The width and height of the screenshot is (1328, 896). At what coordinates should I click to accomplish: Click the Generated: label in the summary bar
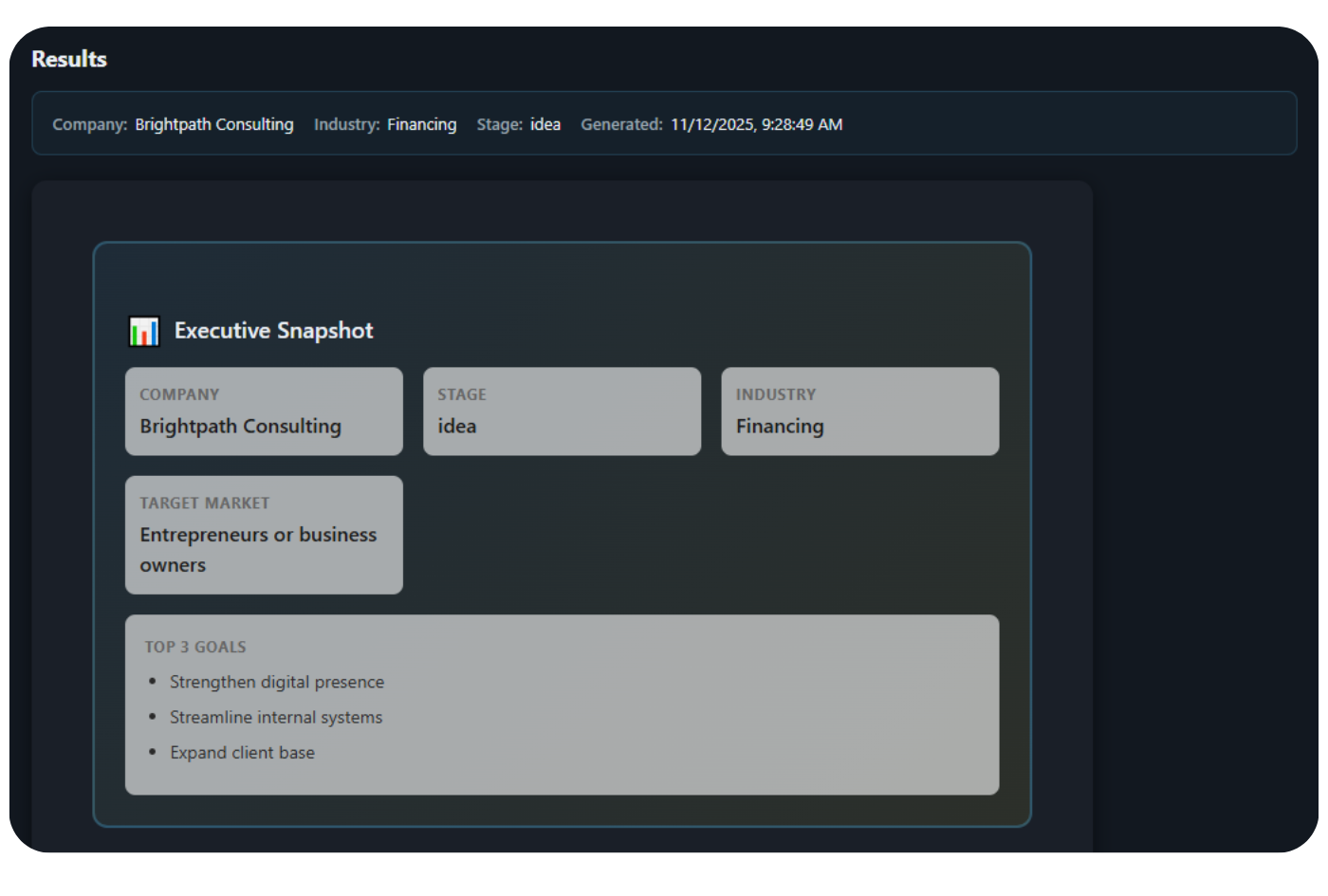coord(621,124)
